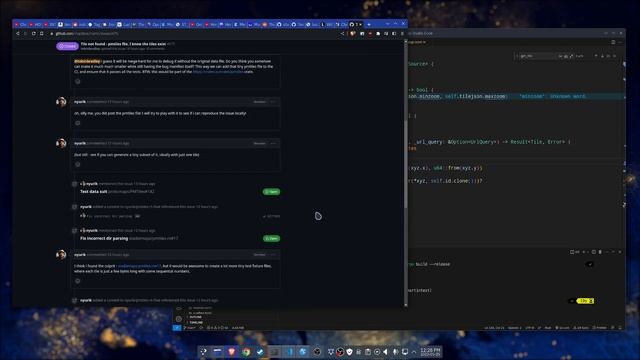Toggle VS Code editor layout icon top right

(613, 42)
